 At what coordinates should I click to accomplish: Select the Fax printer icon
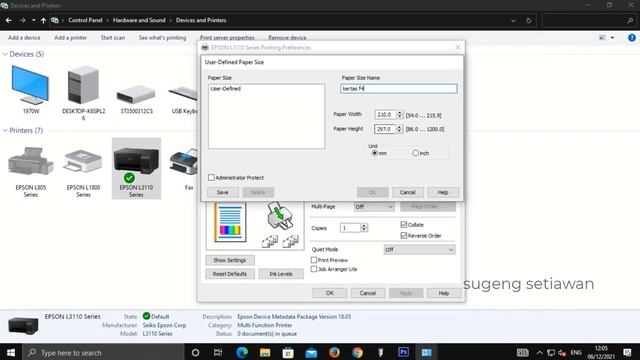(x=184, y=162)
